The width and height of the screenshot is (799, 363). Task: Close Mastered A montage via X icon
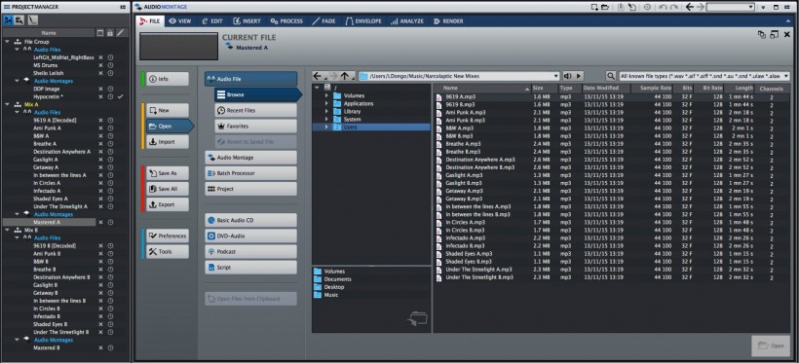100,222
